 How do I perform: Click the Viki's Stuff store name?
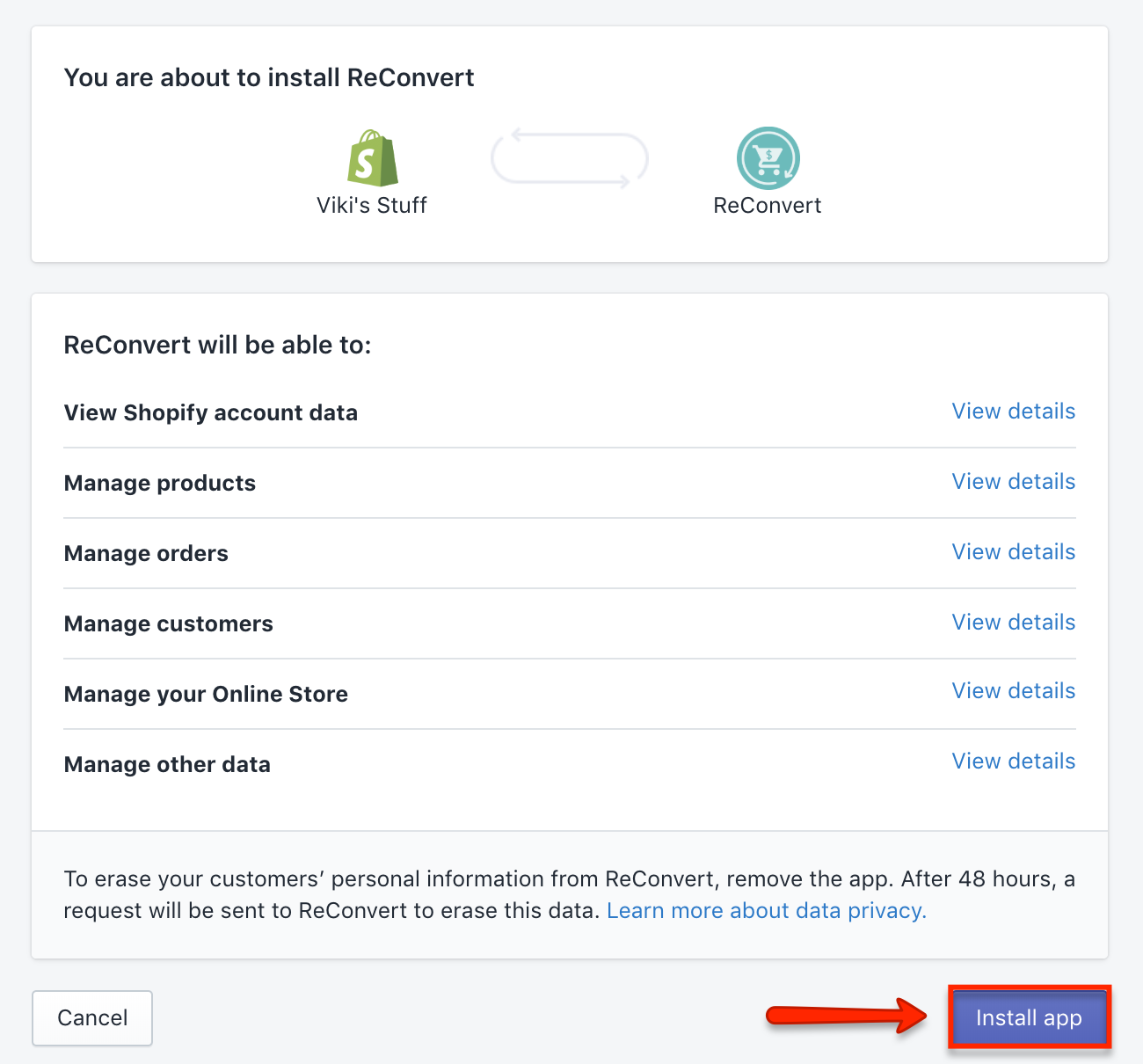[x=372, y=206]
